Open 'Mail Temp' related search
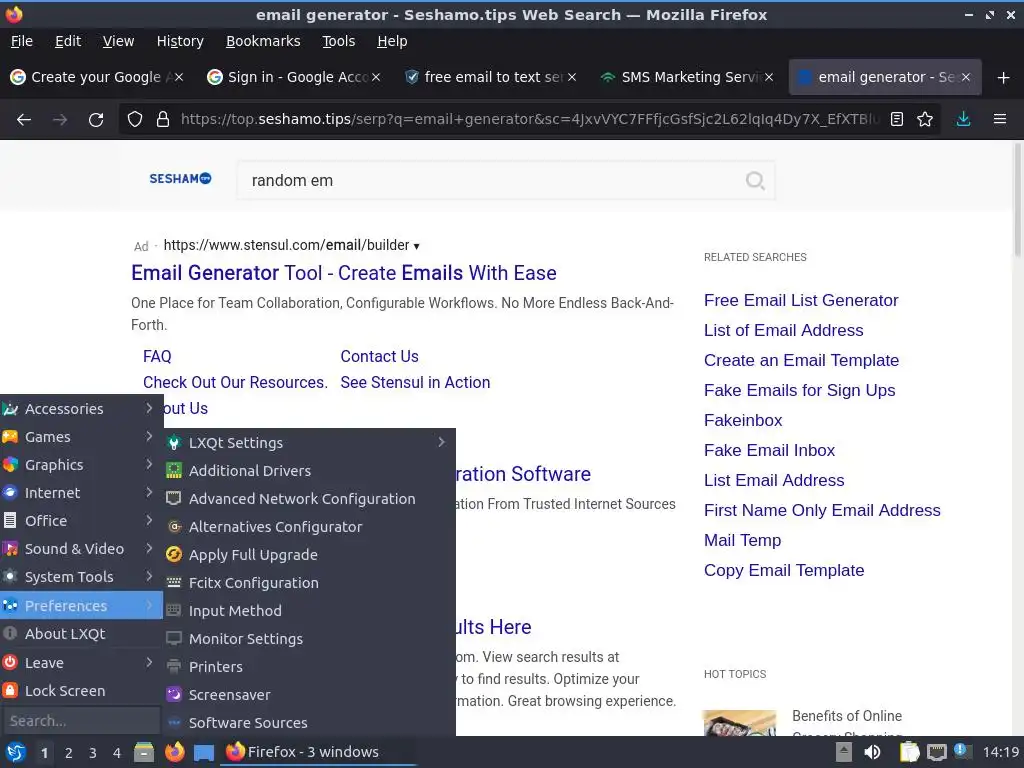The image size is (1024, 768). point(742,541)
